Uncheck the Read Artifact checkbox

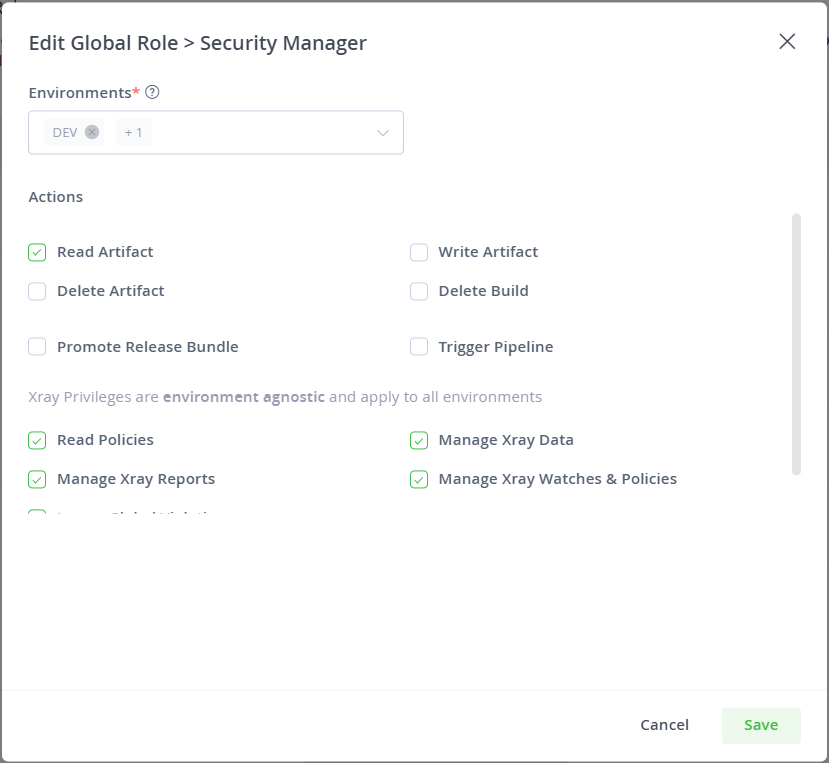point(37,252)
